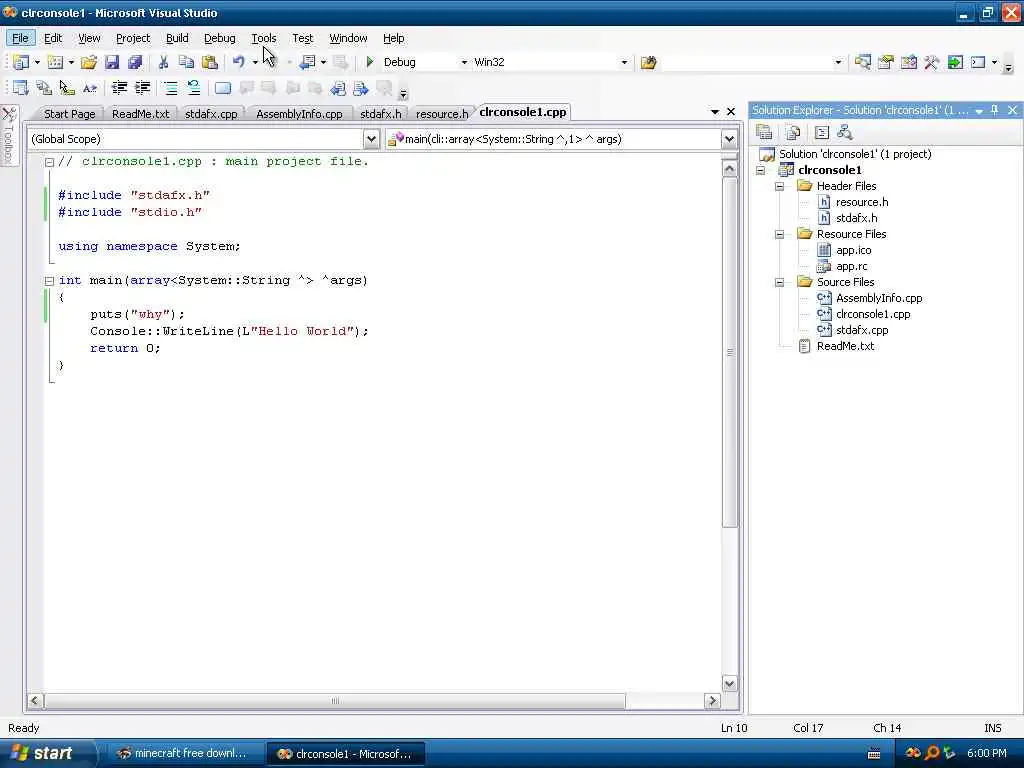Select app.rc in Solution Explorer
The image size is (1024, 768).
(852, 266)
